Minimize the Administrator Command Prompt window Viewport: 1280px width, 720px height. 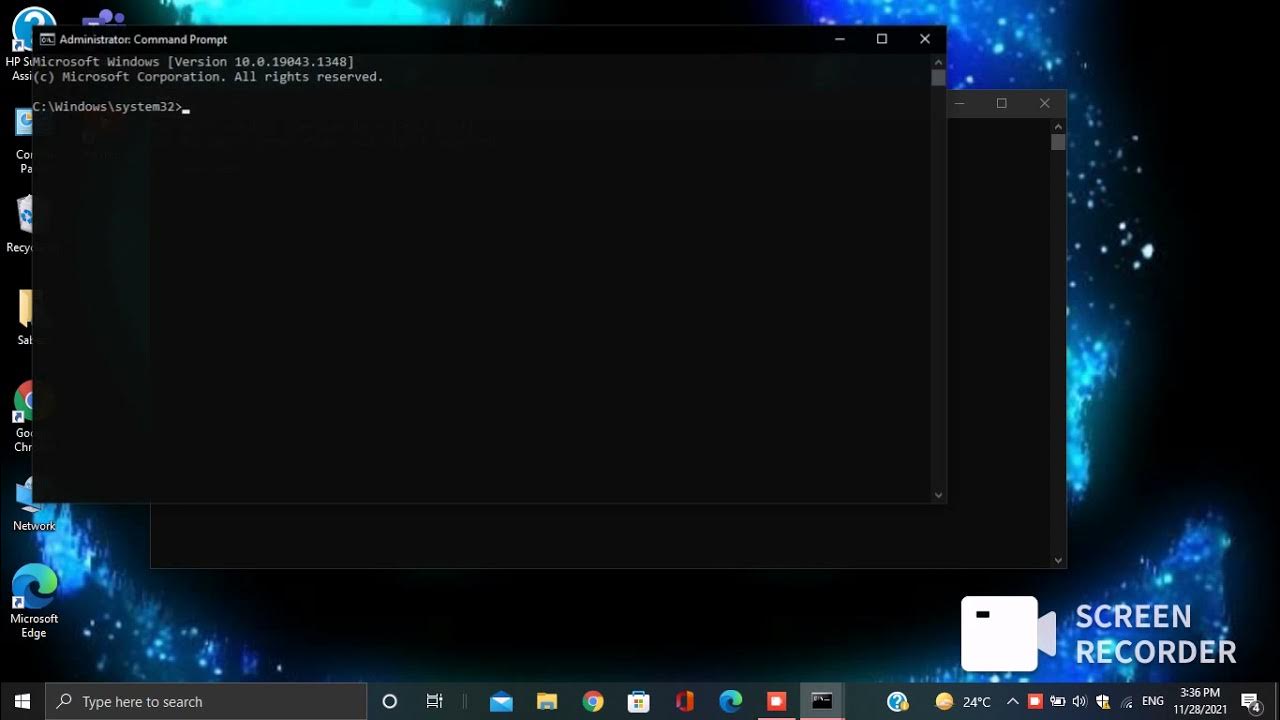[x=840, y=39]
